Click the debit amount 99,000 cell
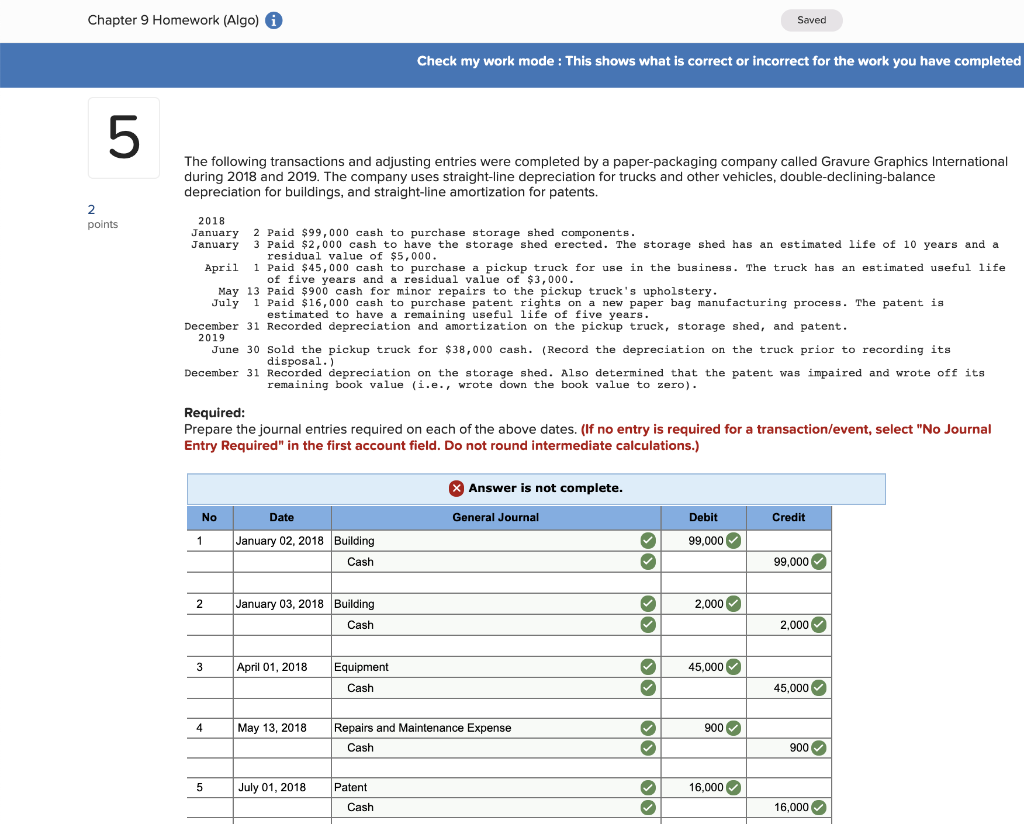Viewport: 1024px width, 824px height. point(703,541)
